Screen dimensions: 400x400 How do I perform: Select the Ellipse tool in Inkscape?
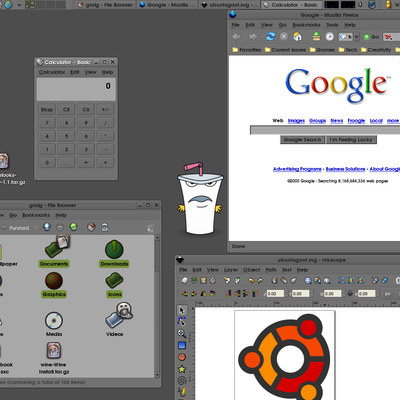tap(182, 357)
